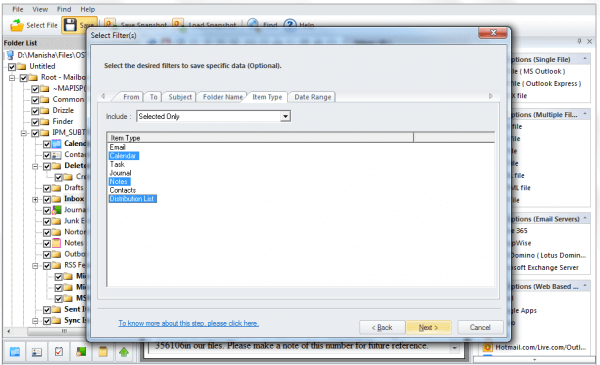This screenshot has height=365, width=600.
Task: Open the Find menu
Action: (64, 9)
